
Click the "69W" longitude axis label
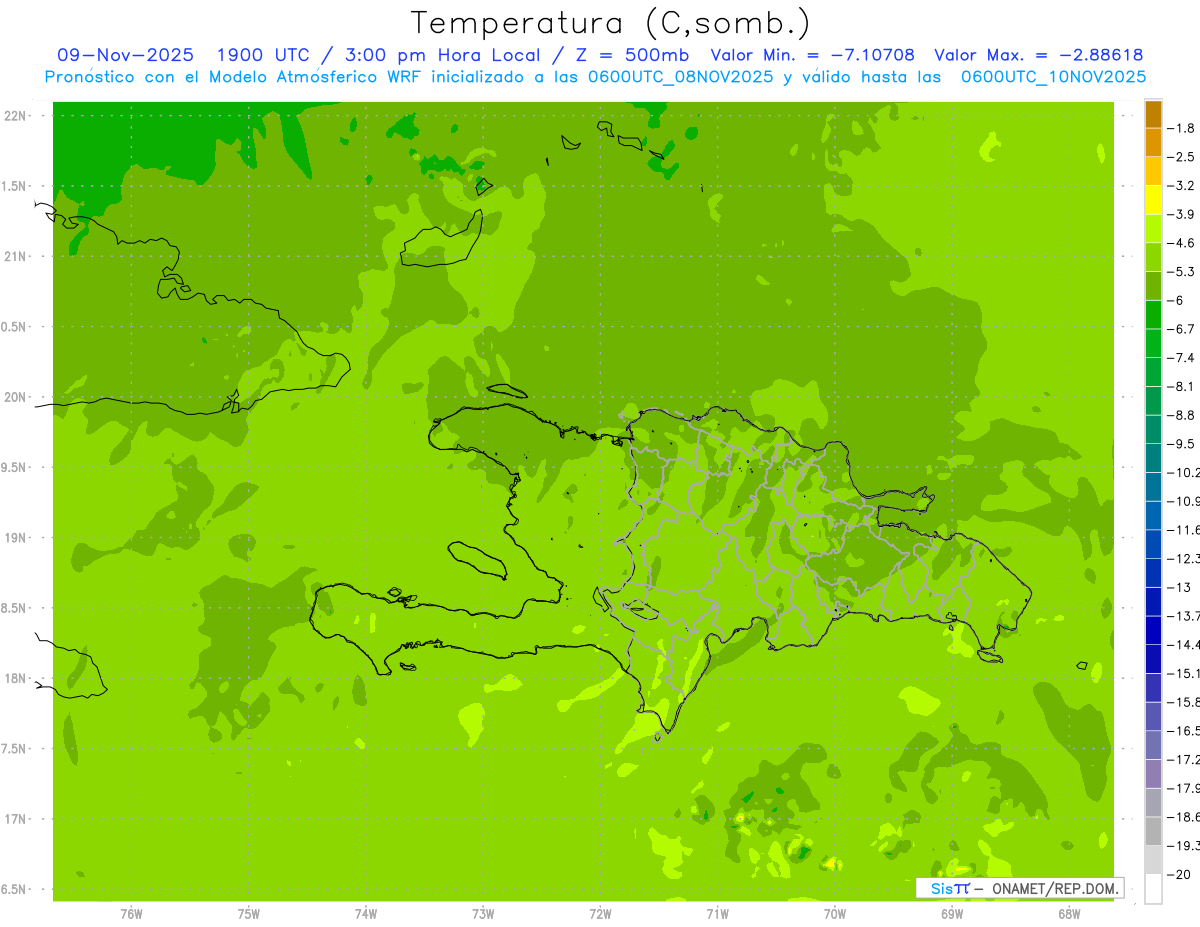952,914
